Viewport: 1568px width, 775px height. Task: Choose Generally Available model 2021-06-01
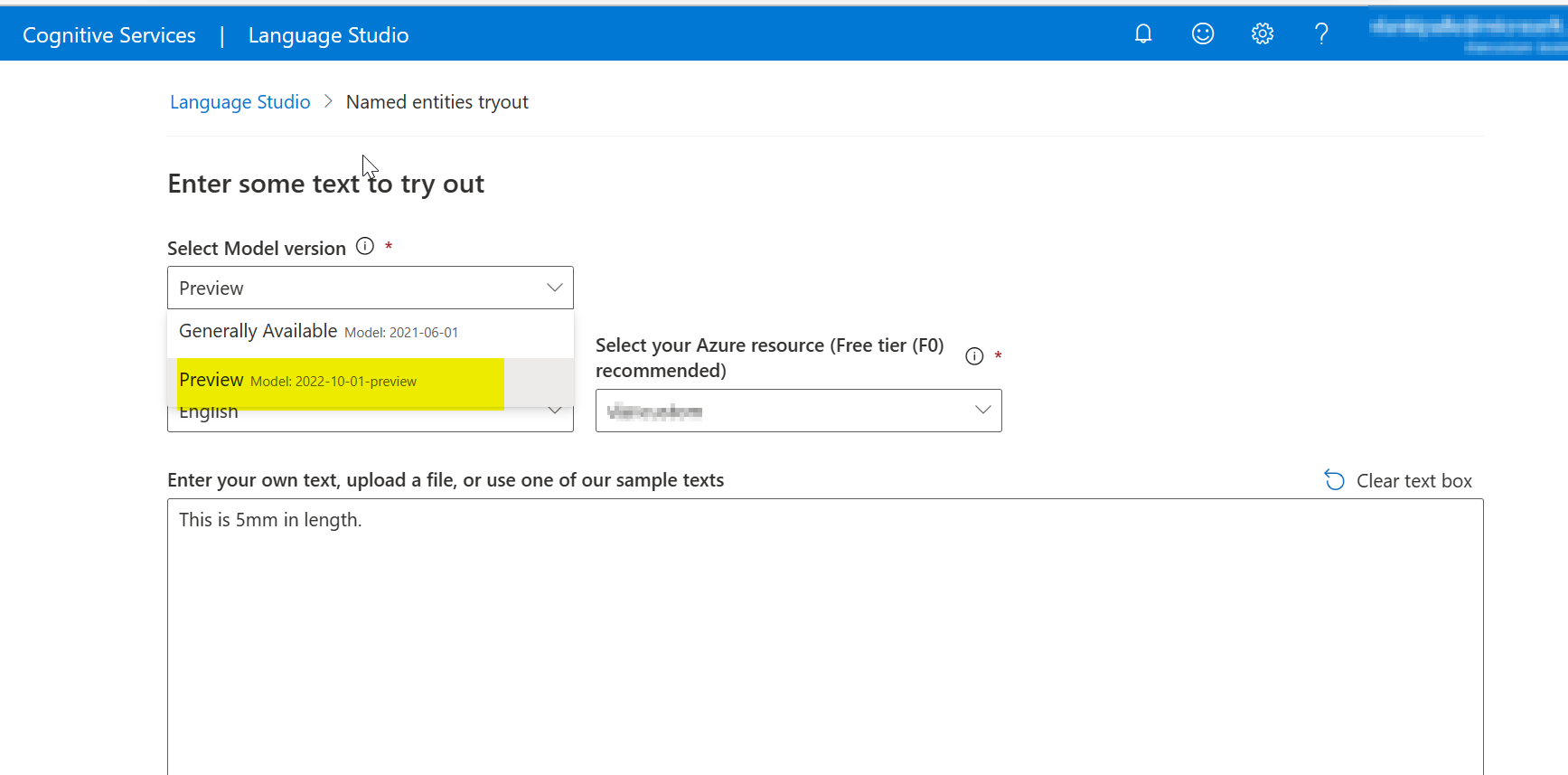point(371,332)
